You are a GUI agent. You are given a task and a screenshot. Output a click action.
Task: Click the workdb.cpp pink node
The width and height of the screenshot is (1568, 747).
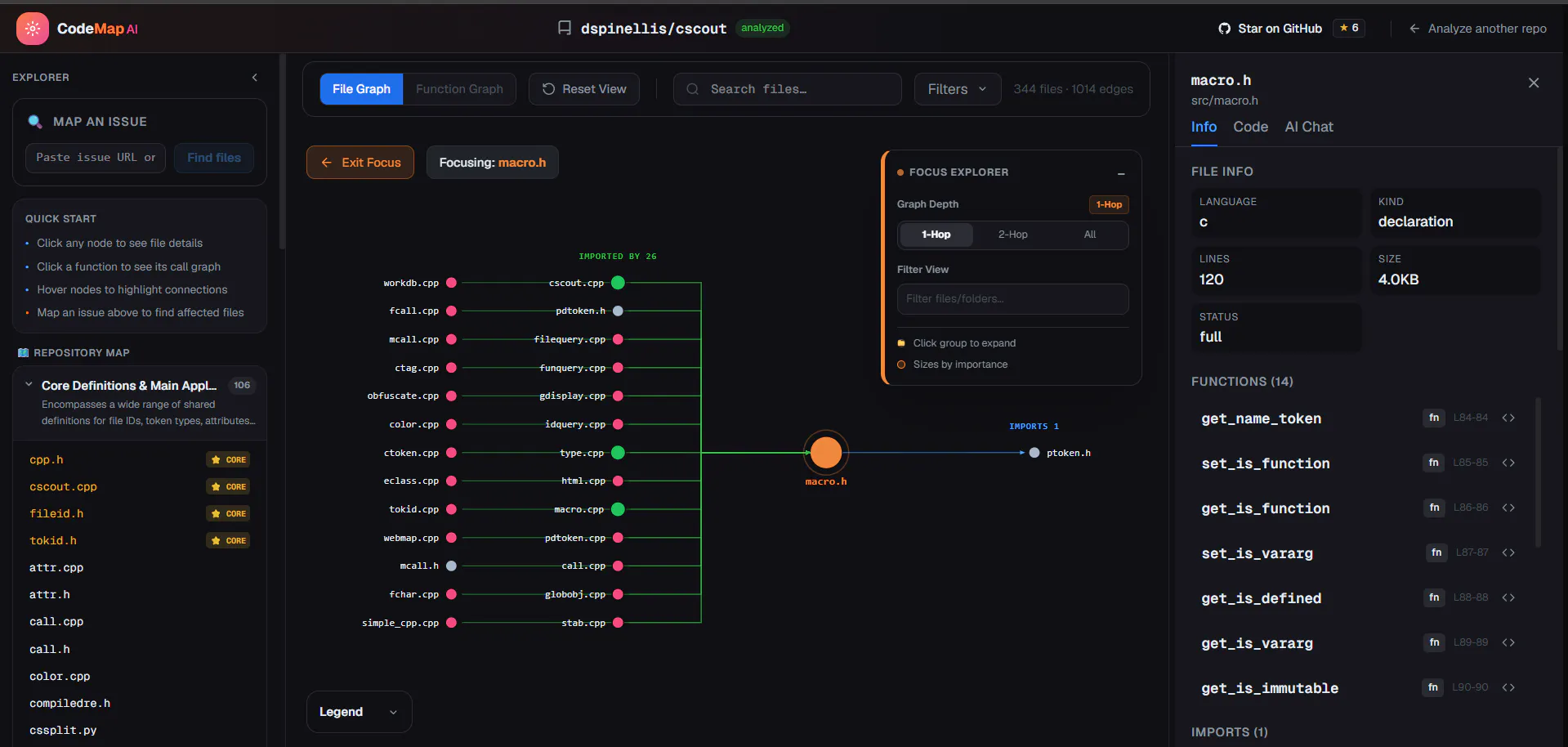[x=451, y=283]
